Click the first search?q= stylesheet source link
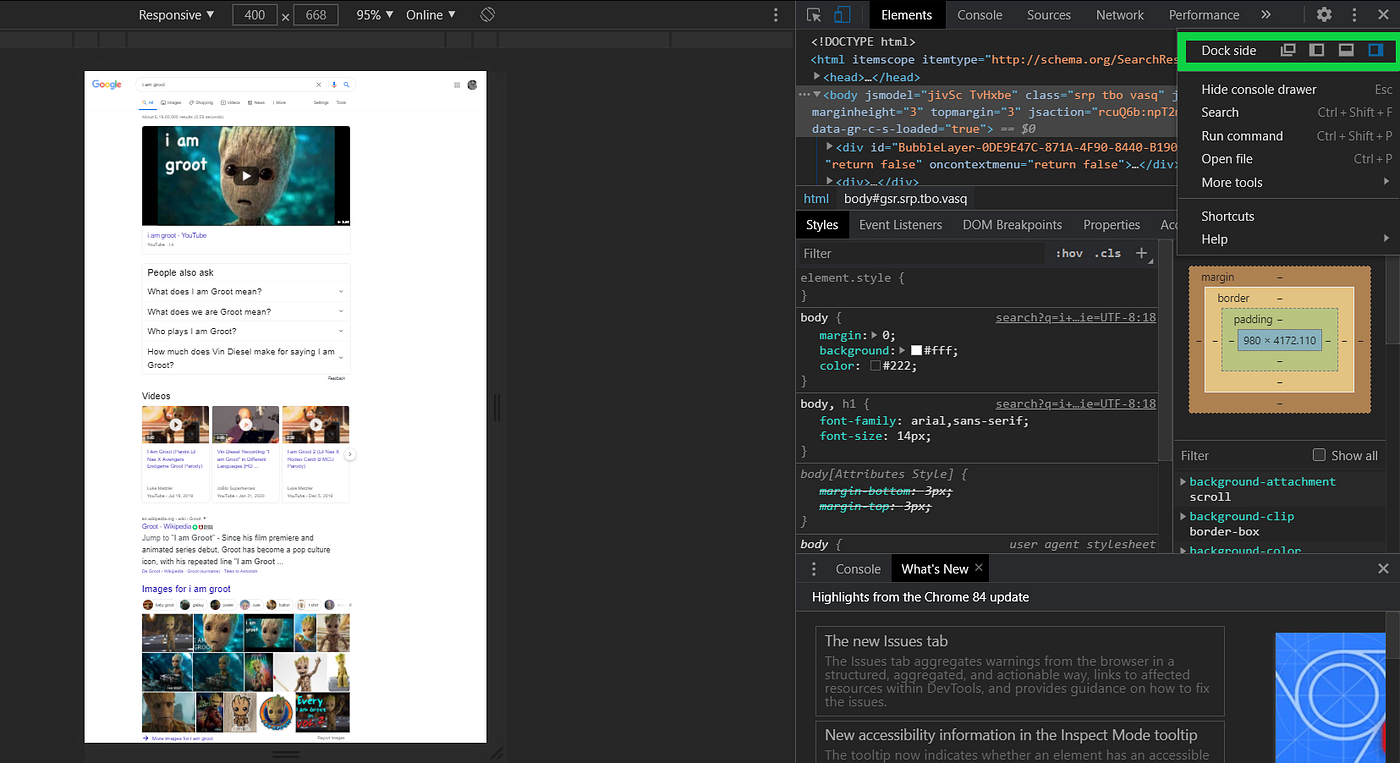The image size is (1400, 763). coord(1076,317)
